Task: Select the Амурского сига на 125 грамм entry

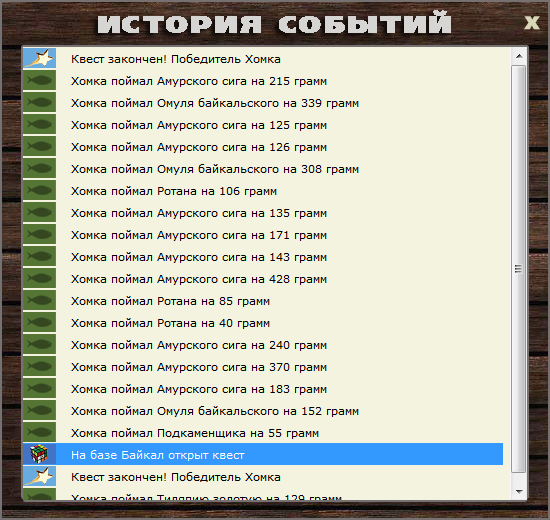Action: [263, 125]
